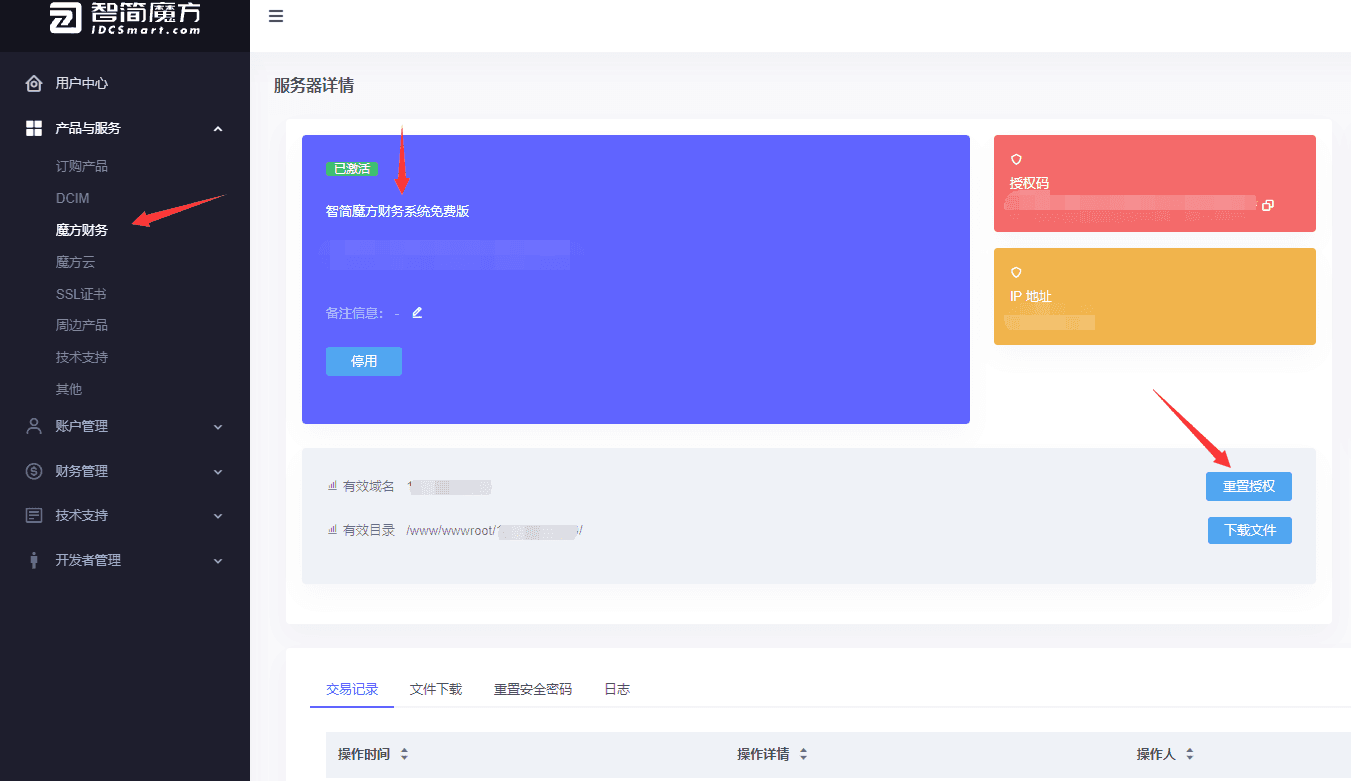The width and height of the screenshot is (1351, 781).
Task: Switch to 文件下载 tab
Action: pyautogui.click(x=436, y=689)
